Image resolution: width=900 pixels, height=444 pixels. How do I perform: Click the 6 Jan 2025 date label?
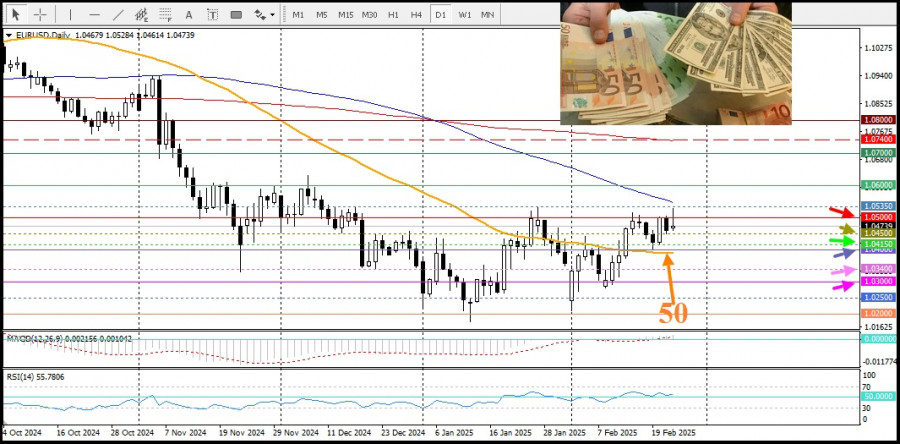point(453,433)
